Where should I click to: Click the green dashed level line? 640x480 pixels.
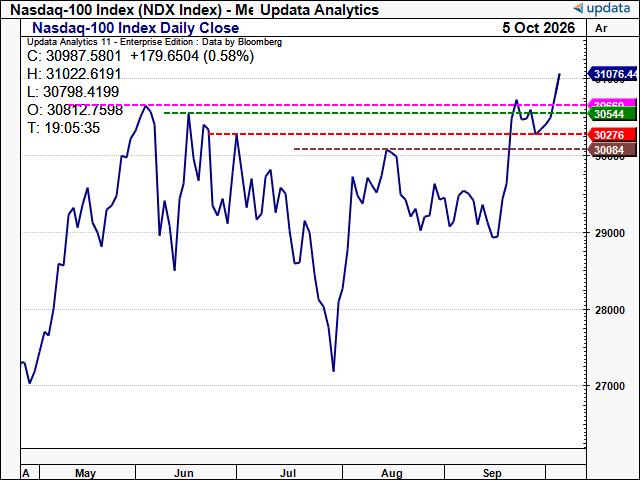point(375,113)
